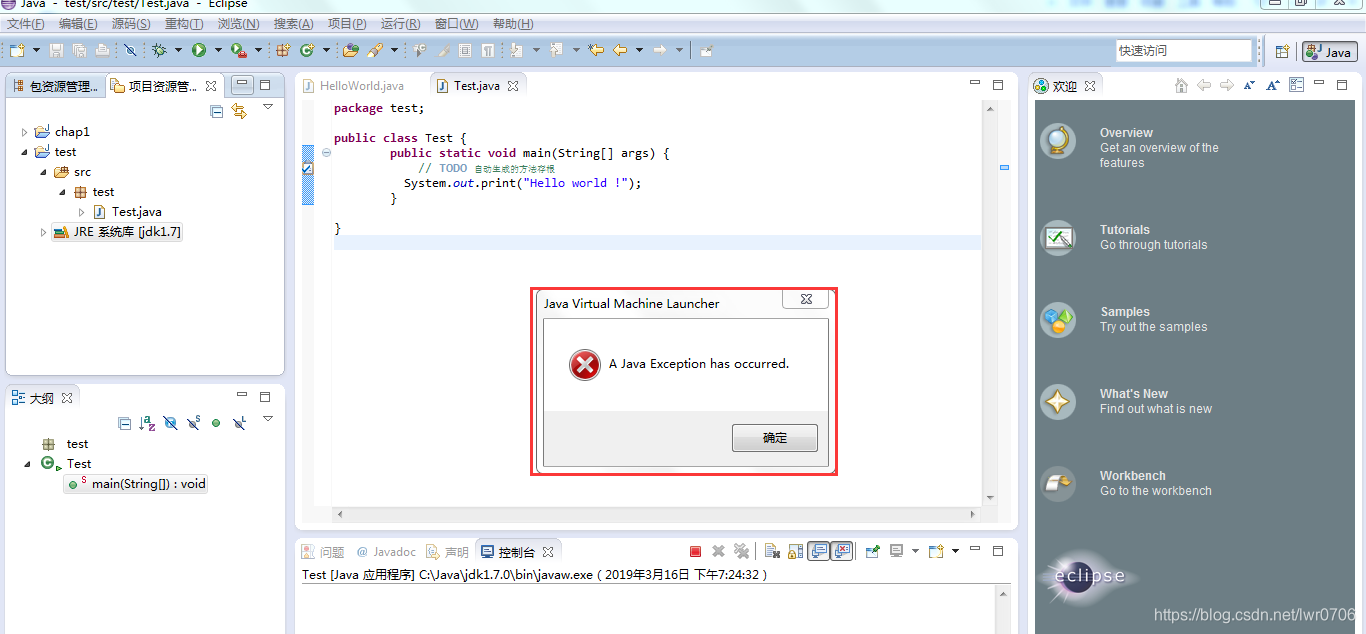Switch to 包资源管理 tab
Image resolution: width=1366 pixels, height=634 pixels.
point(56,86)
